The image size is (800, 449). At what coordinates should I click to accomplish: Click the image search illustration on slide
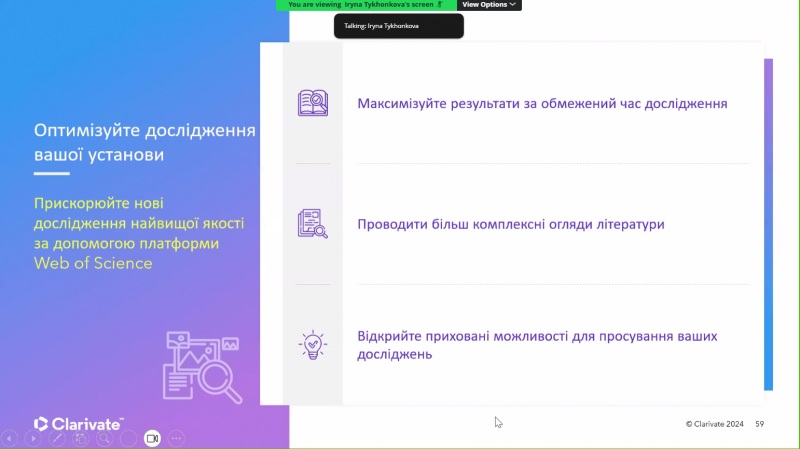coord(203,367)
